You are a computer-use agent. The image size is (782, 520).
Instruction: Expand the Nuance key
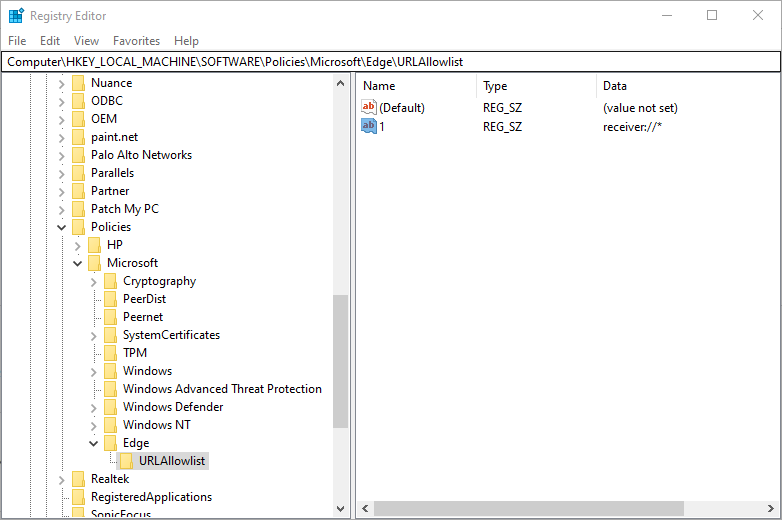coord(62,84)
